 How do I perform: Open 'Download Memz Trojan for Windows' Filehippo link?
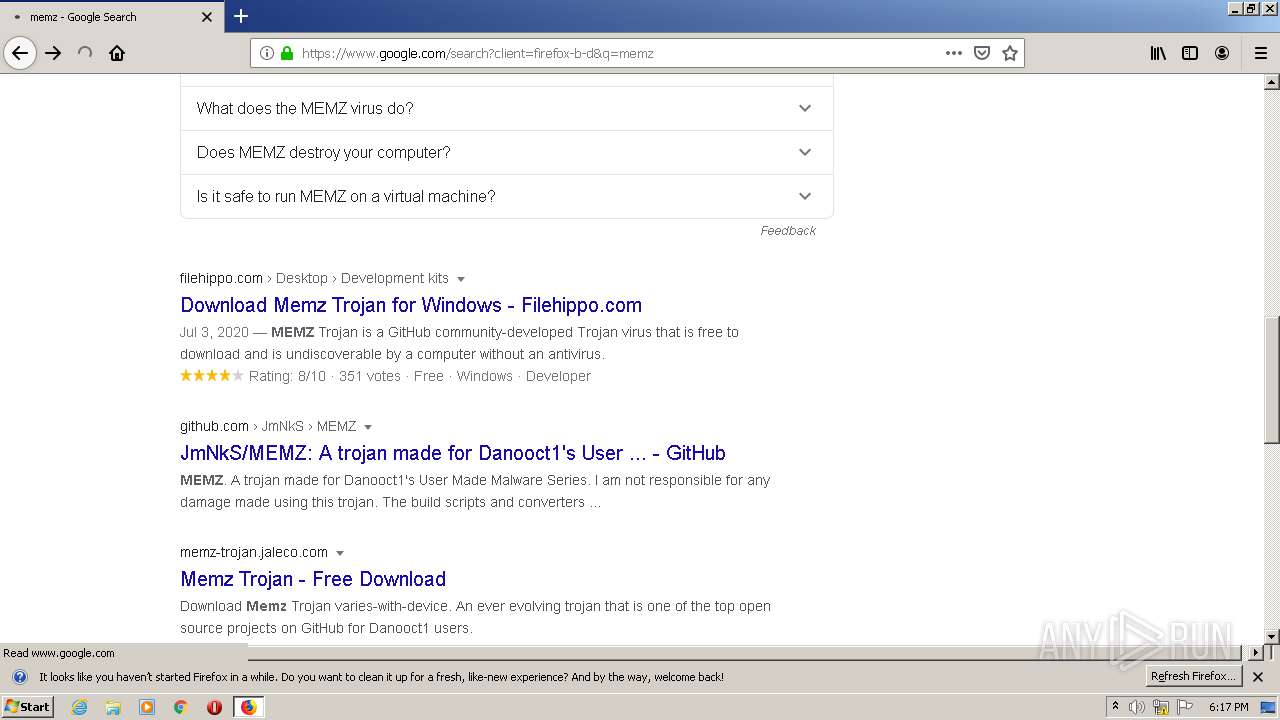[x=411, y=305]
